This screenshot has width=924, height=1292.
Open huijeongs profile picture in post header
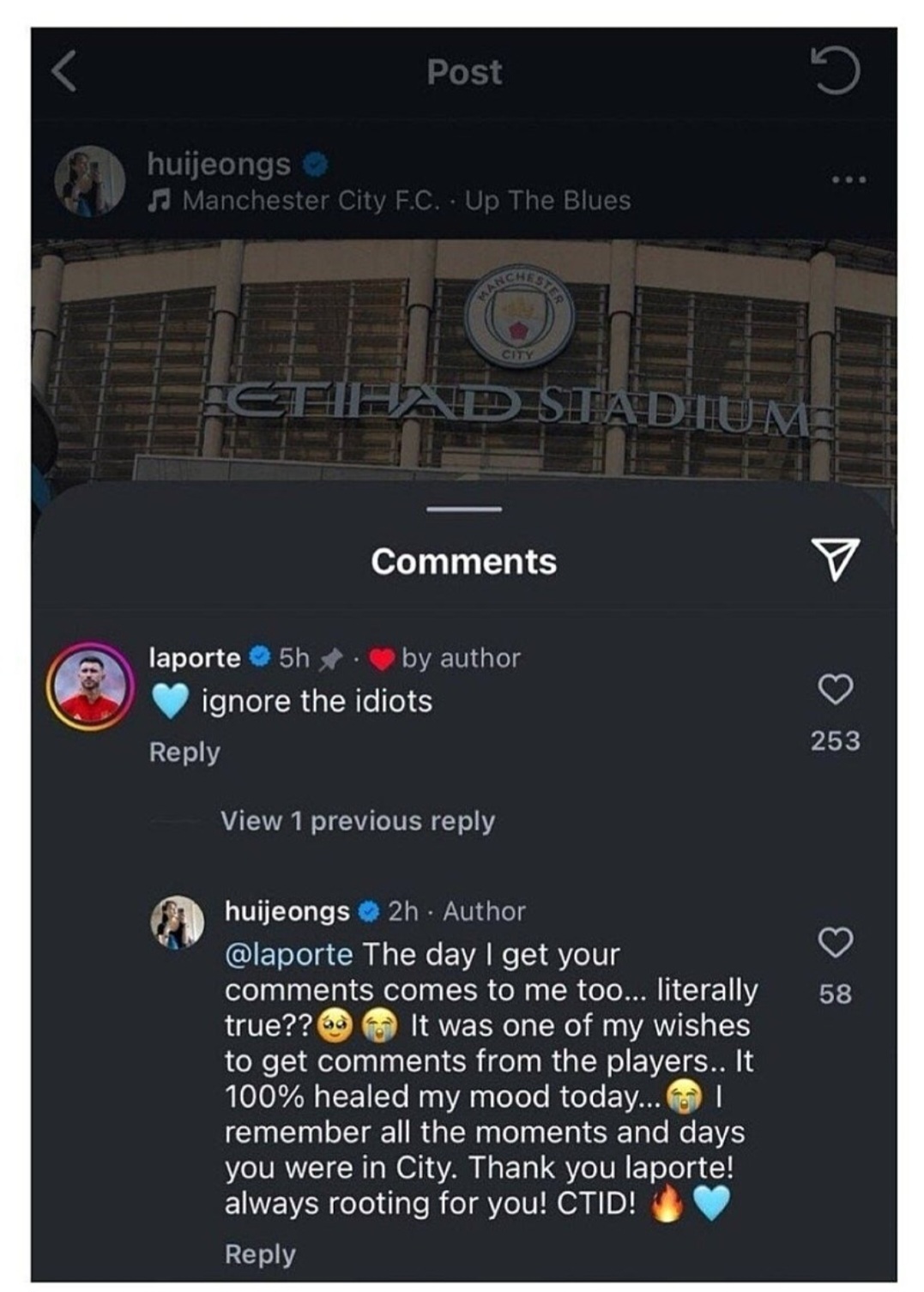pos(89,179)
